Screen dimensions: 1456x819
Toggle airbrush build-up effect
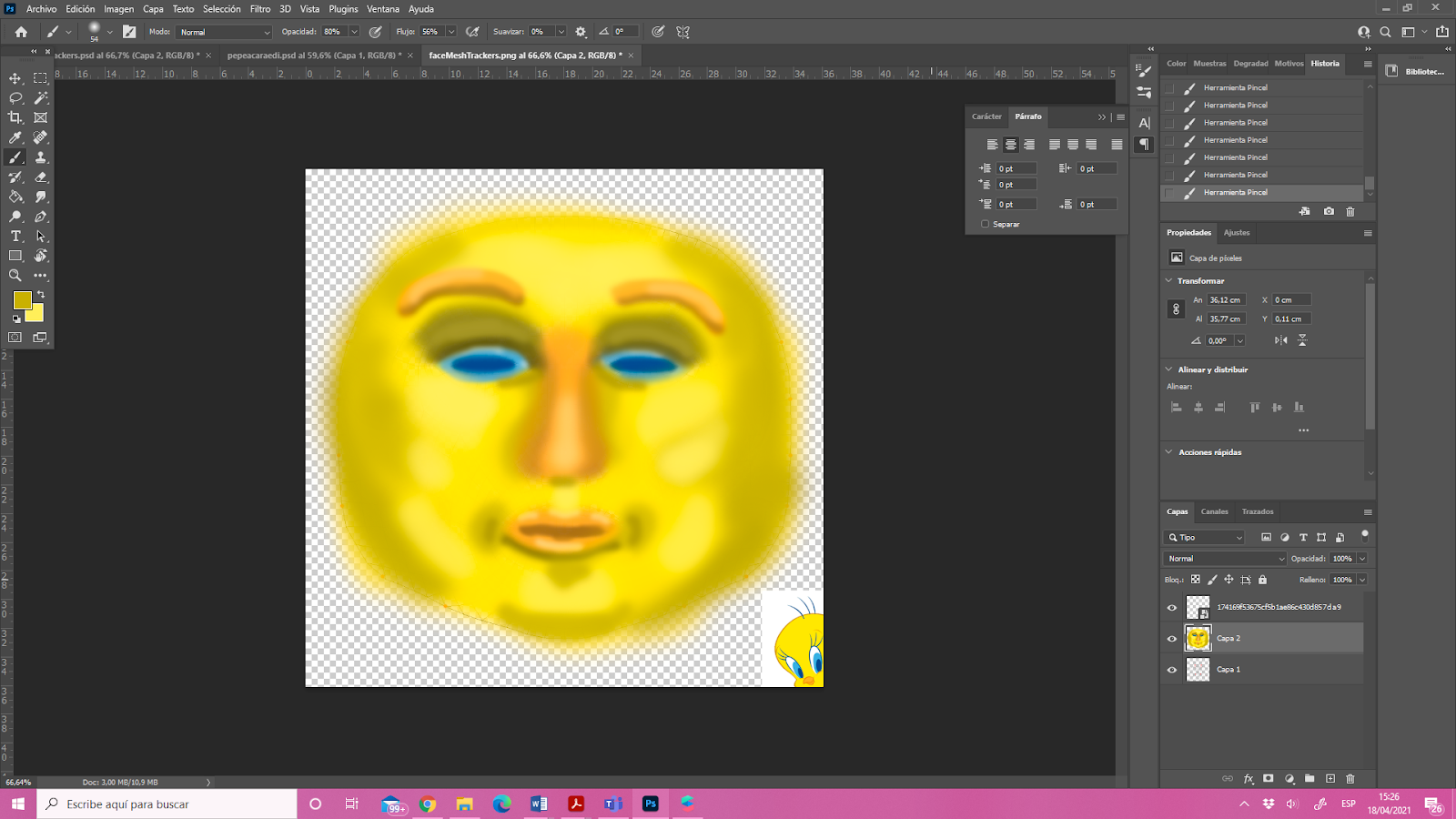pyautogui.click(x=472, y=32)
